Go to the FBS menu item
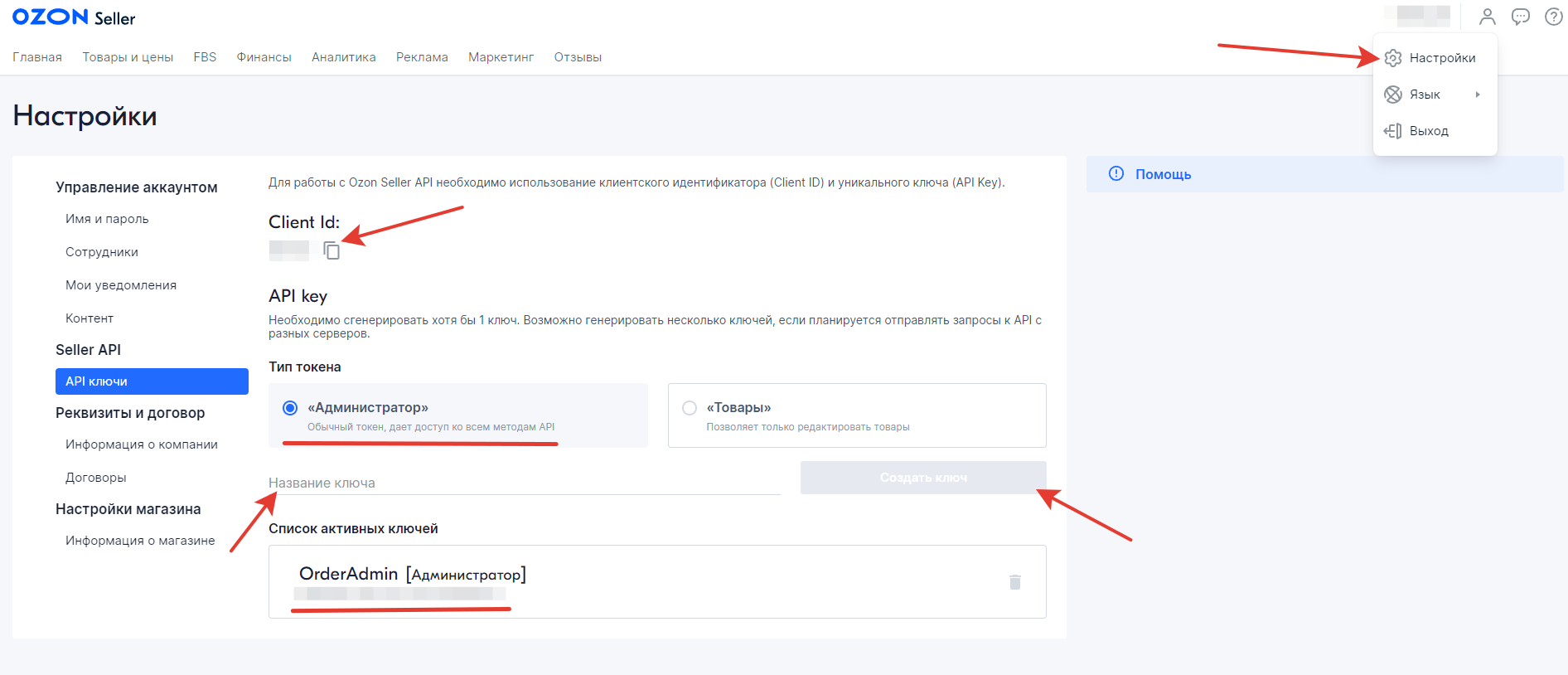 205,57
